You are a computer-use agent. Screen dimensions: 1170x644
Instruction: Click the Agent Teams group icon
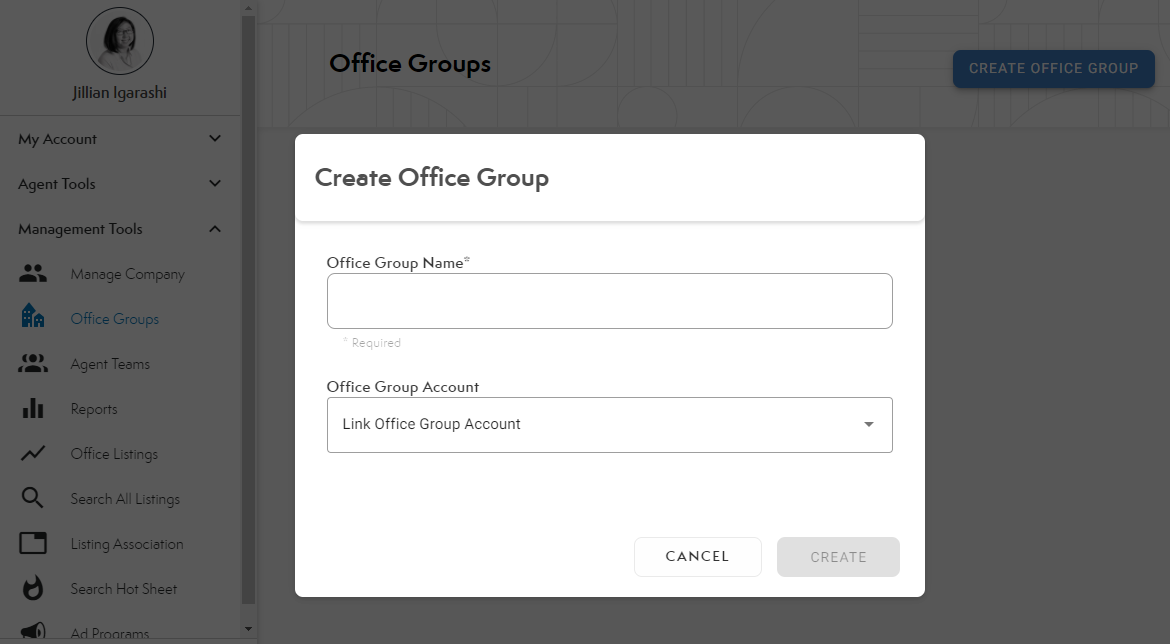pyautogui.click(x=33, y=364)
